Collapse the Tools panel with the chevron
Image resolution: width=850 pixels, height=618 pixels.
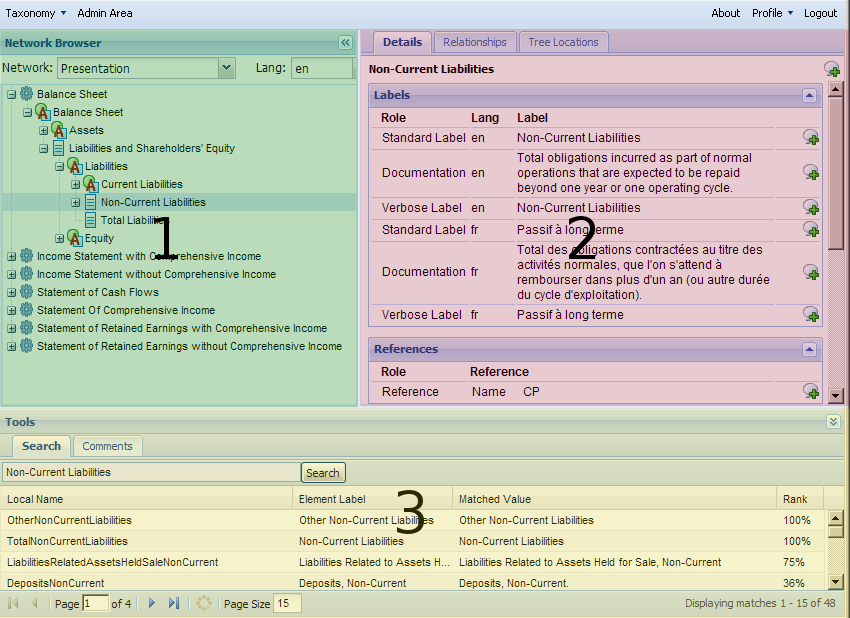(x=834, y=421)
